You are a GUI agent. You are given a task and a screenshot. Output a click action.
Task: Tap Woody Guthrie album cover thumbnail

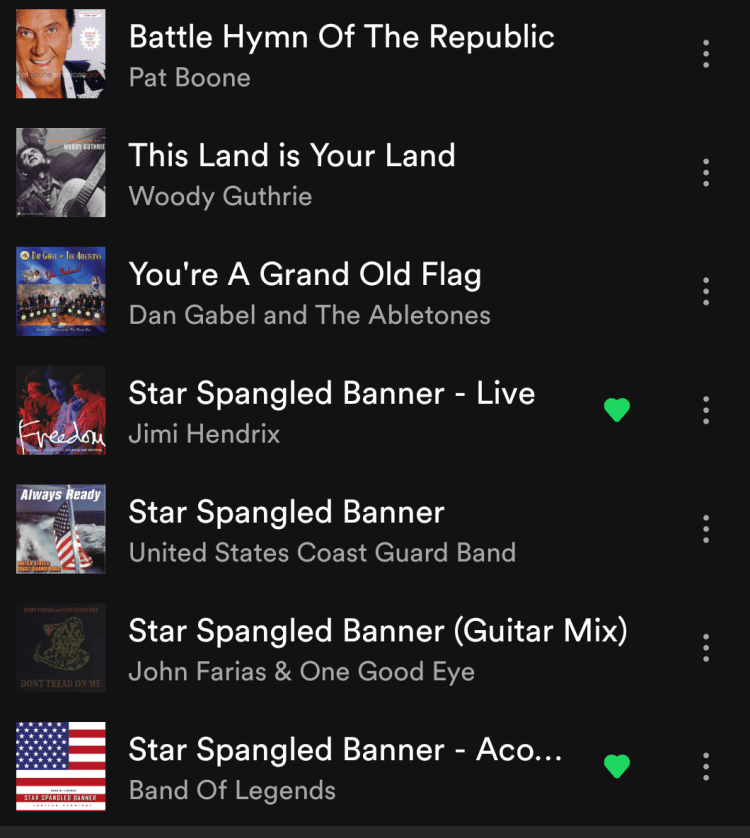pos(60,172)
